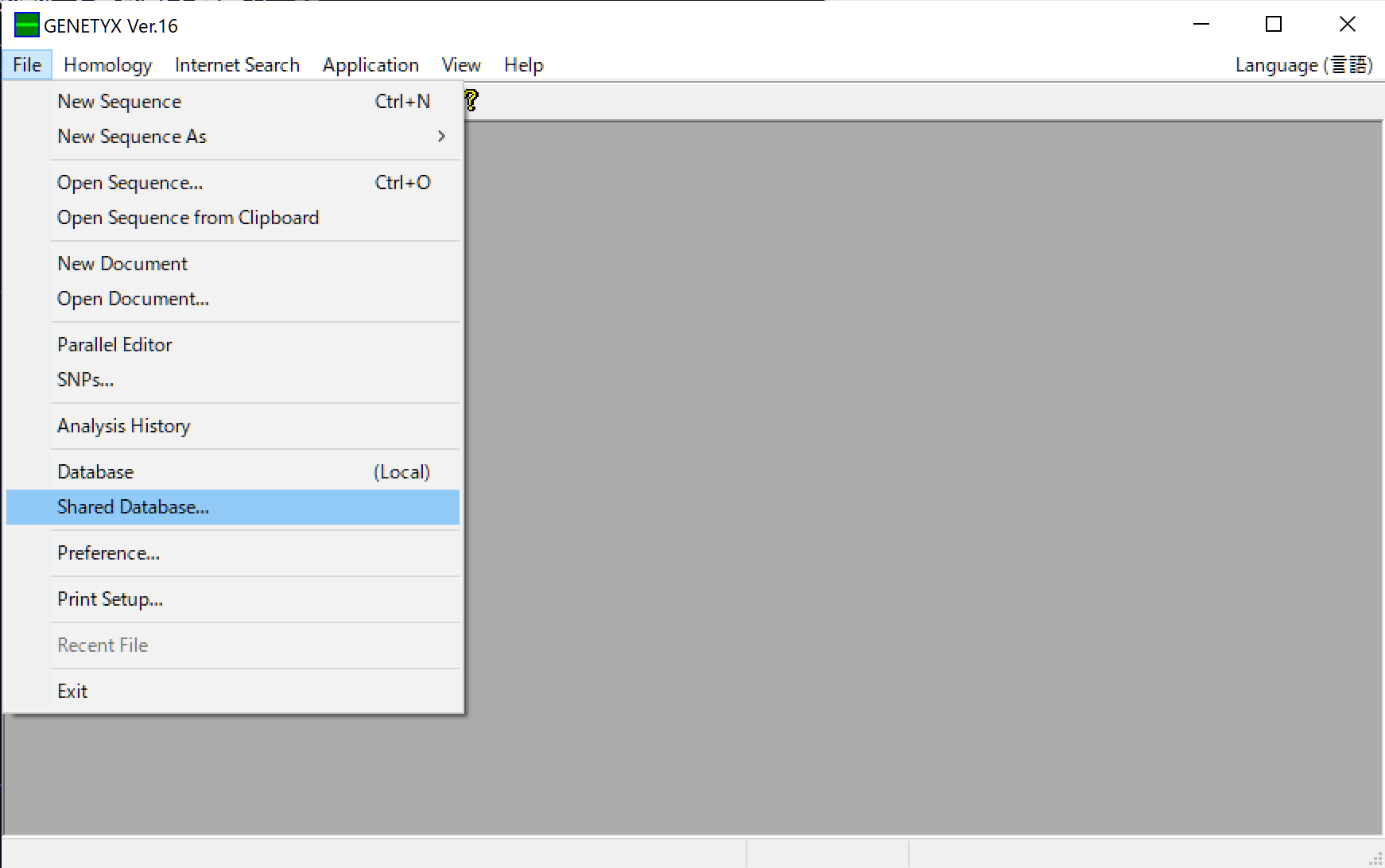Click the GENETYX green app icon
1385x868 pixels.
[27, 25]
